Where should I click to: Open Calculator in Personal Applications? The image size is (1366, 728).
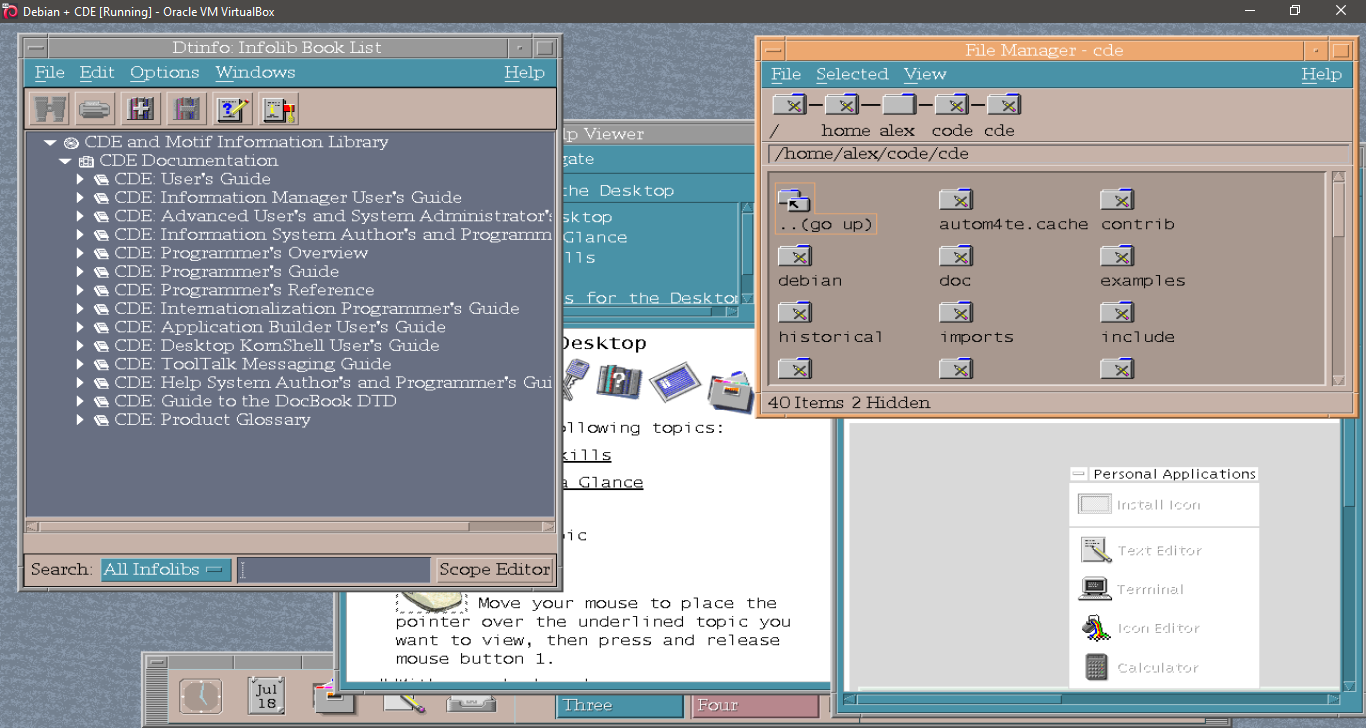1096,667
